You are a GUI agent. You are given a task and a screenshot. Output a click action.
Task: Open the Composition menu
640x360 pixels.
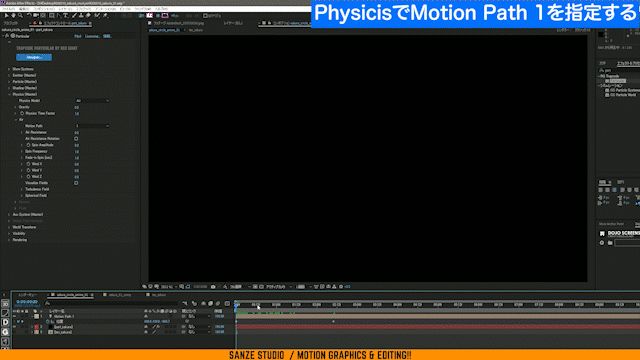pyautogui.click(x=44, y=9)
